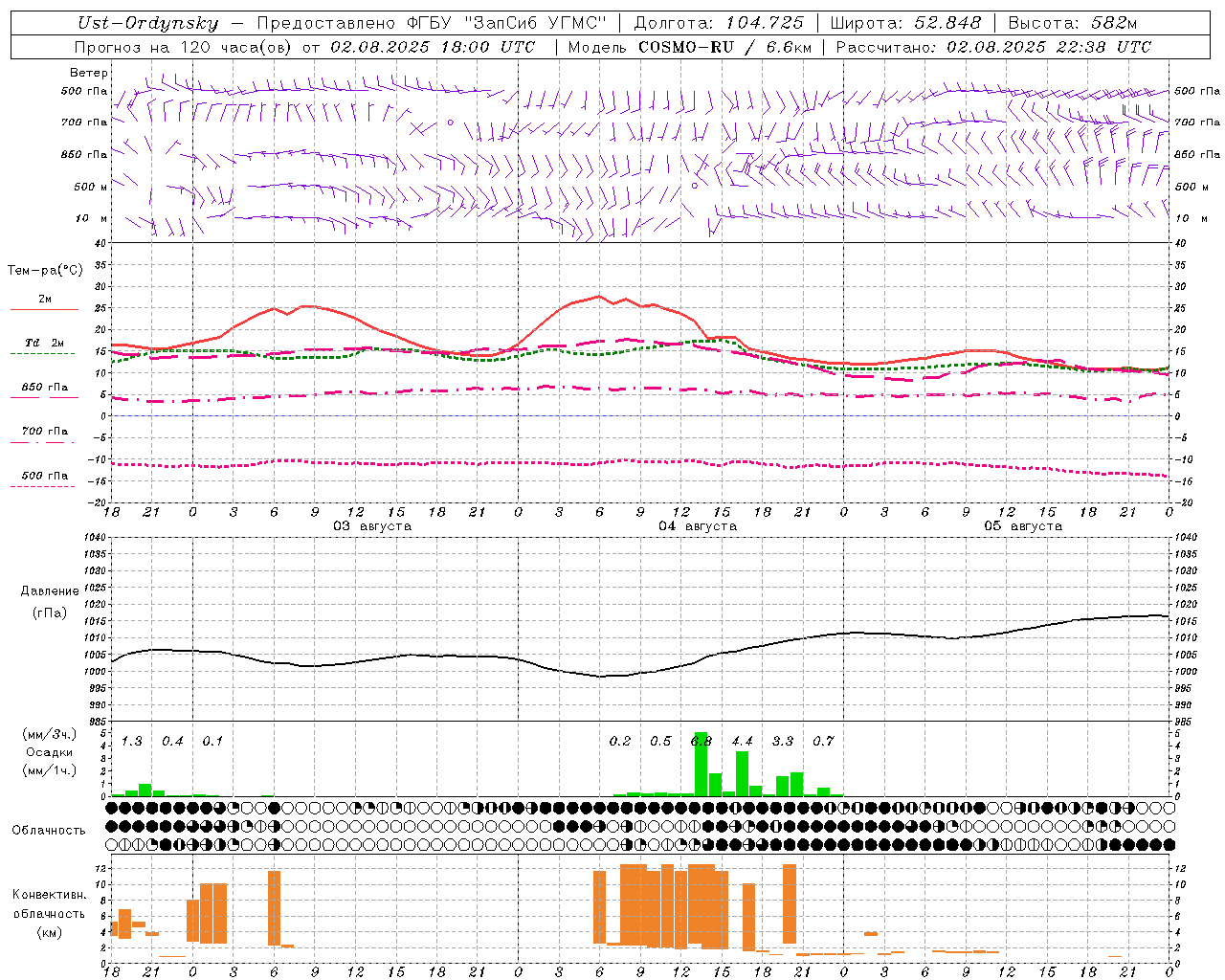The image size is (1225, 980).
Task: Click the "04 августа" date label
Action: click(x=698, y=526)
